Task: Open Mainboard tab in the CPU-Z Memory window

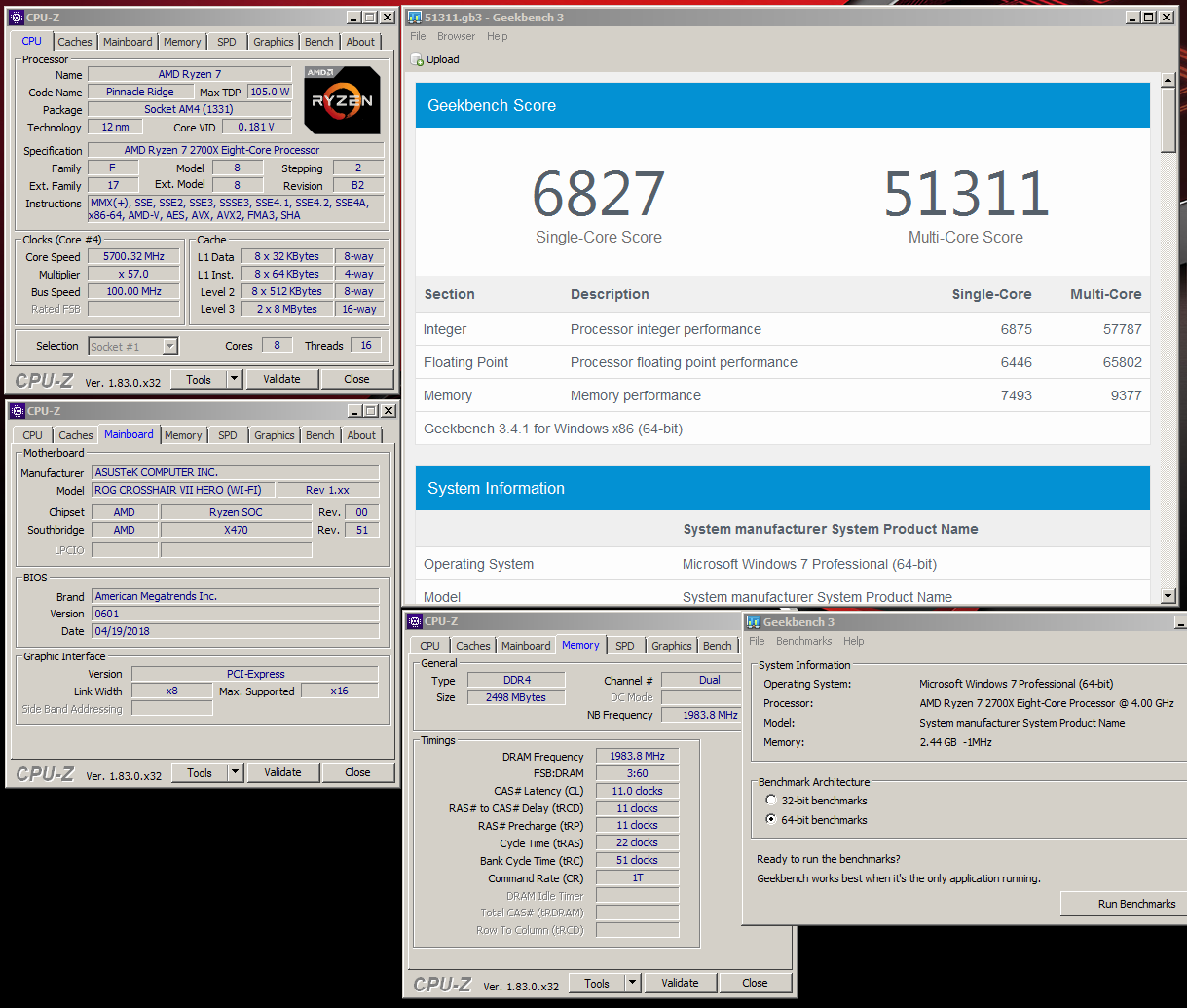Action: (x=526, y=646)
